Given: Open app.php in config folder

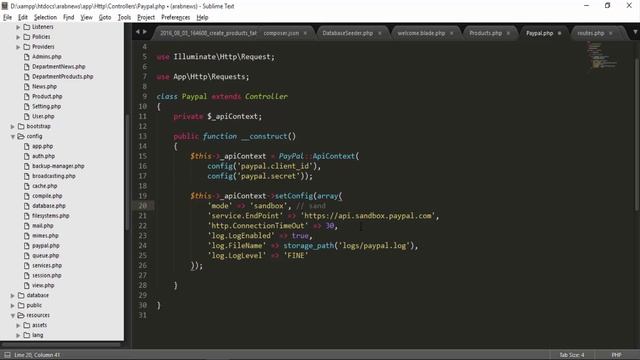Looking at the screenshot, I should click(x=42, y=146).
